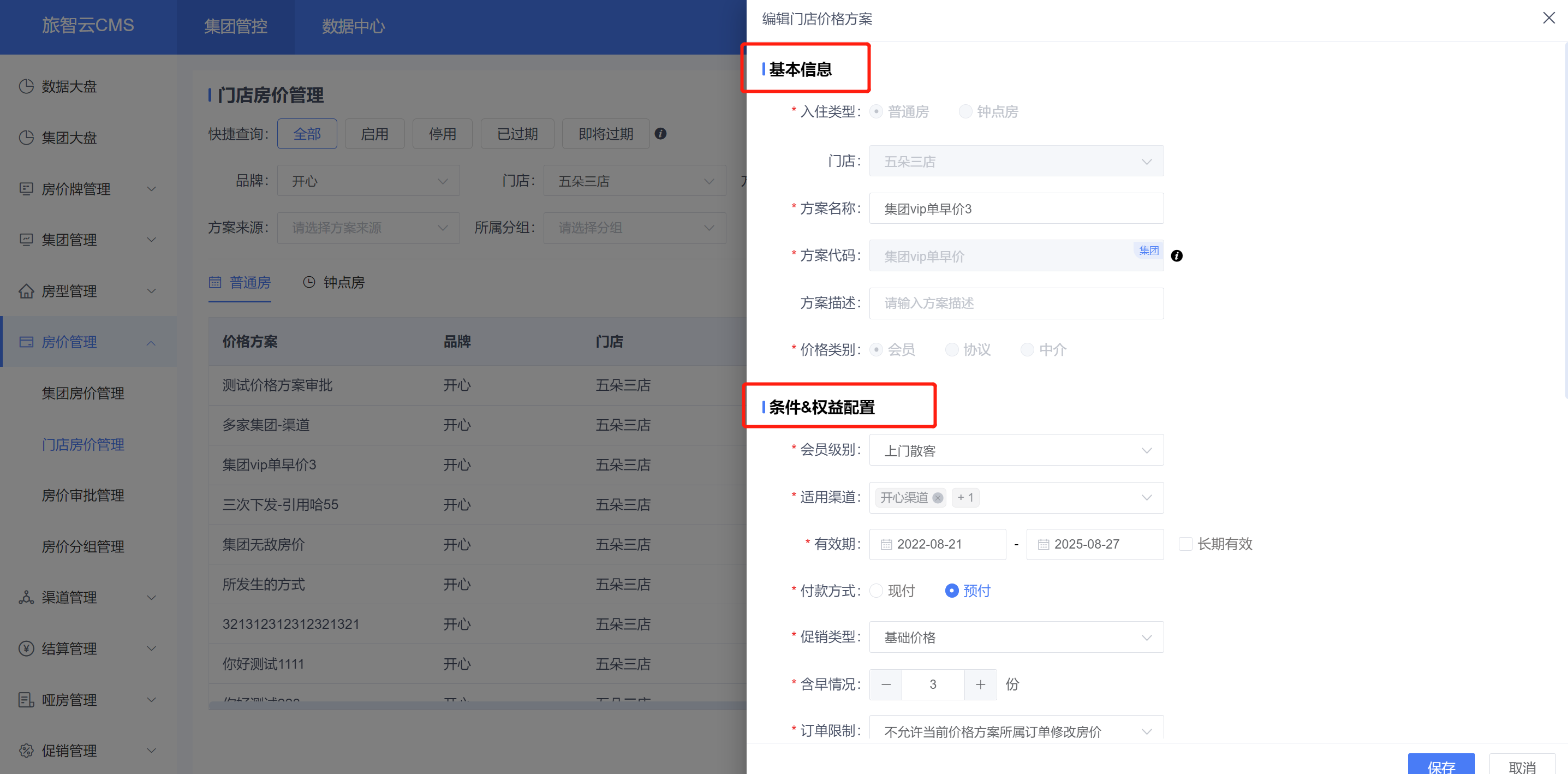Select 中介 price category radio
Viewport: 1568px width, 774px height.
point(1027,349)
